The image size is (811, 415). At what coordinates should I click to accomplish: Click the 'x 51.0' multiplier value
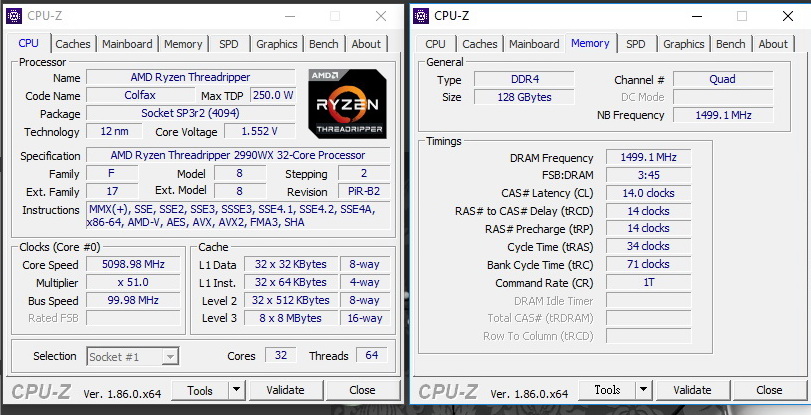[x=133, y=282]
